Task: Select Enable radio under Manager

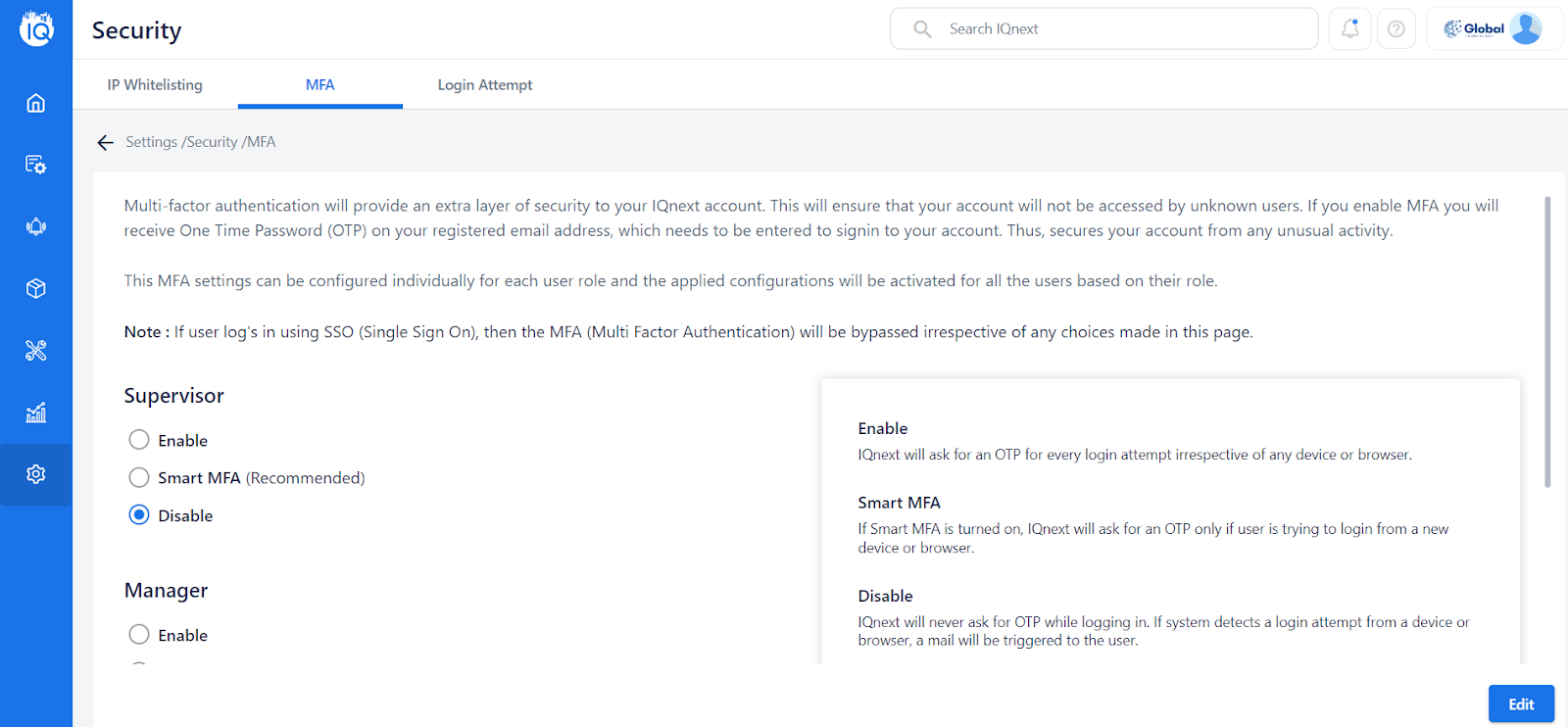Action: tap(139, 635)
